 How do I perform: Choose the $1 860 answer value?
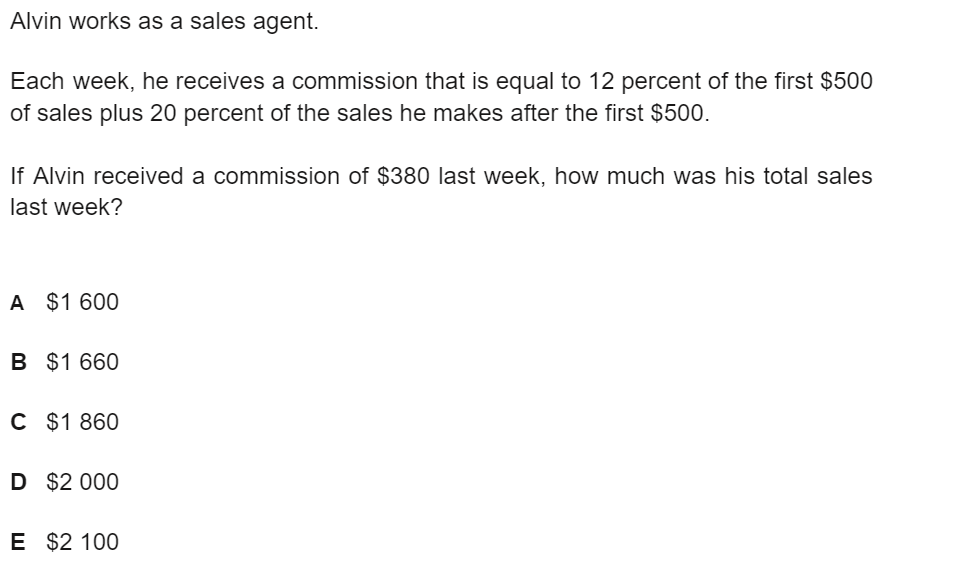(x=82, y=422)
